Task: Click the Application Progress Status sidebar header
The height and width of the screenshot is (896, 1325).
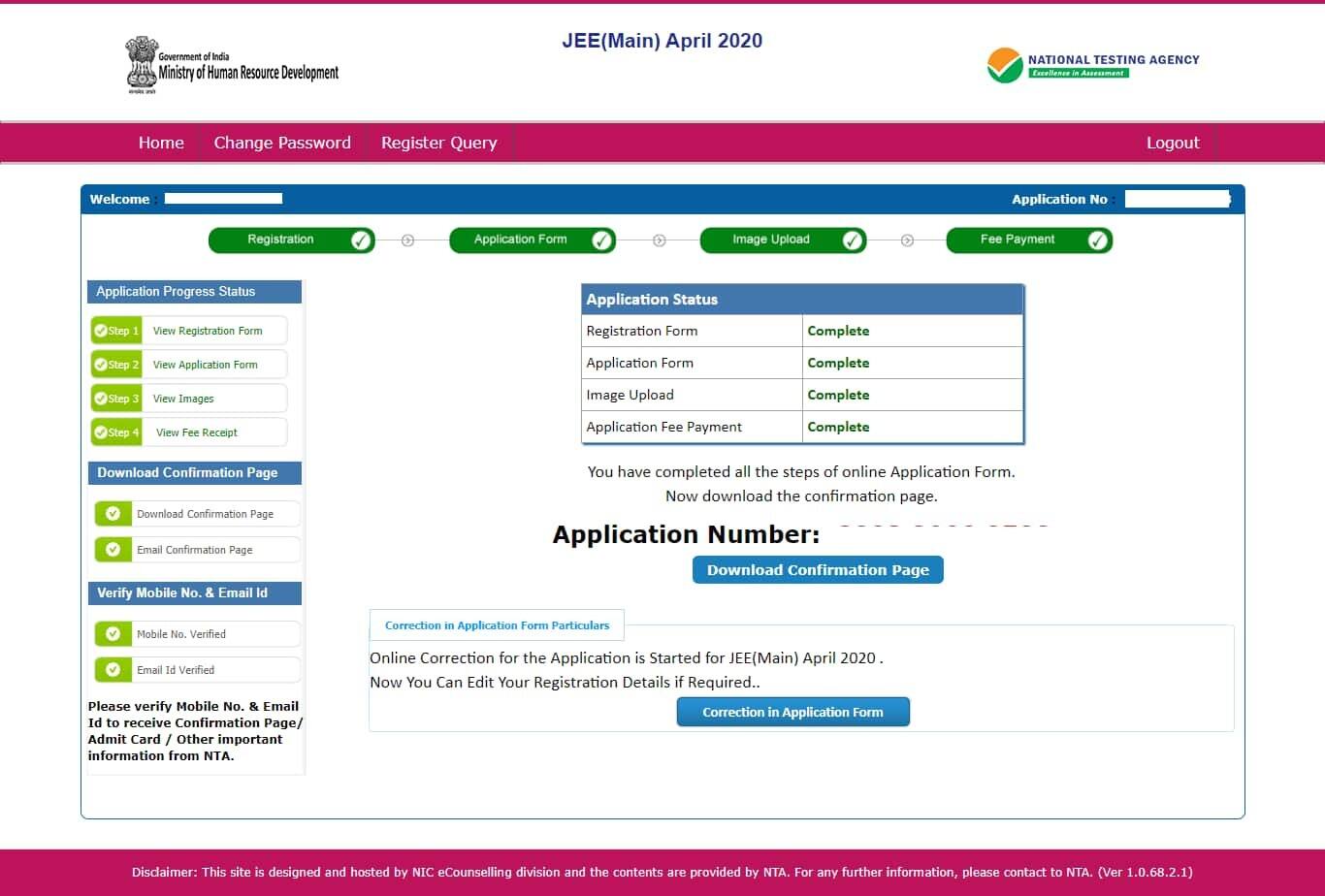Action: (195, 292)
